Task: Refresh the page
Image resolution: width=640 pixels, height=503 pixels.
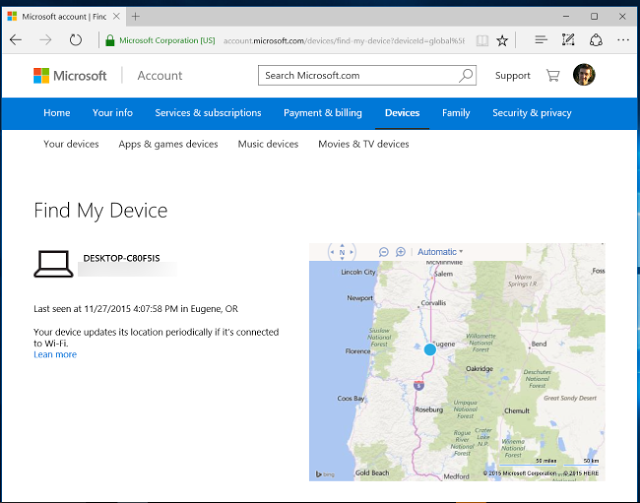Action: pyautogui.click(x=76, y=40)
